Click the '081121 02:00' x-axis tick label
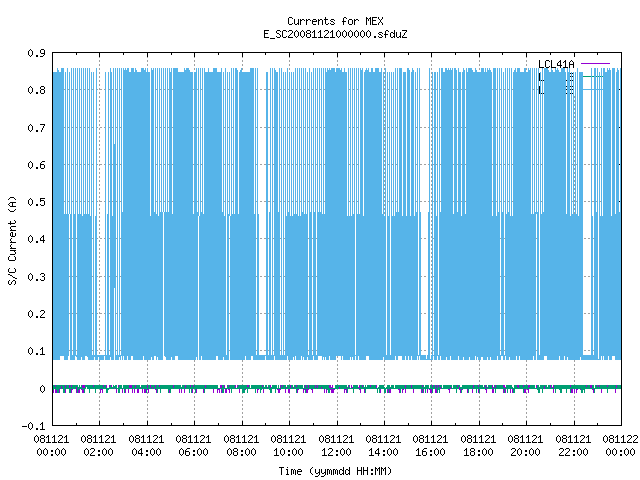Screen dimensions: 640x480 coord(98,446)
